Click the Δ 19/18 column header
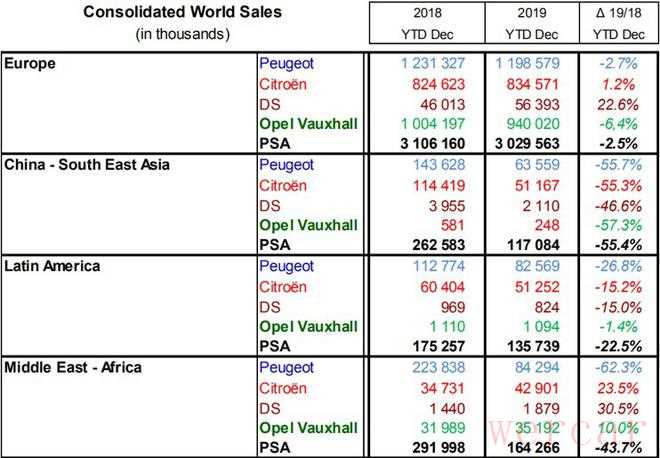The image size is (660, 458). point(623,22)
